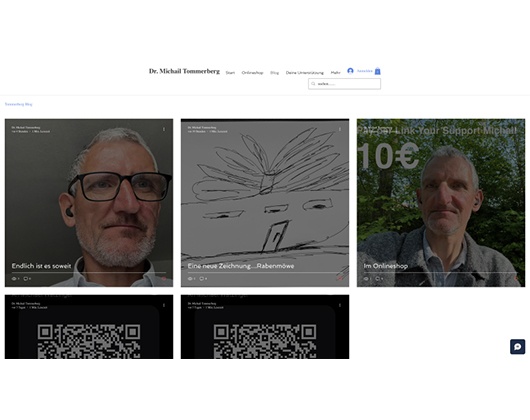Image resolution: width=530 pixels, height=420 pixels.
Task: Open more options on second QR code post
Action: (x=340, y=305)
